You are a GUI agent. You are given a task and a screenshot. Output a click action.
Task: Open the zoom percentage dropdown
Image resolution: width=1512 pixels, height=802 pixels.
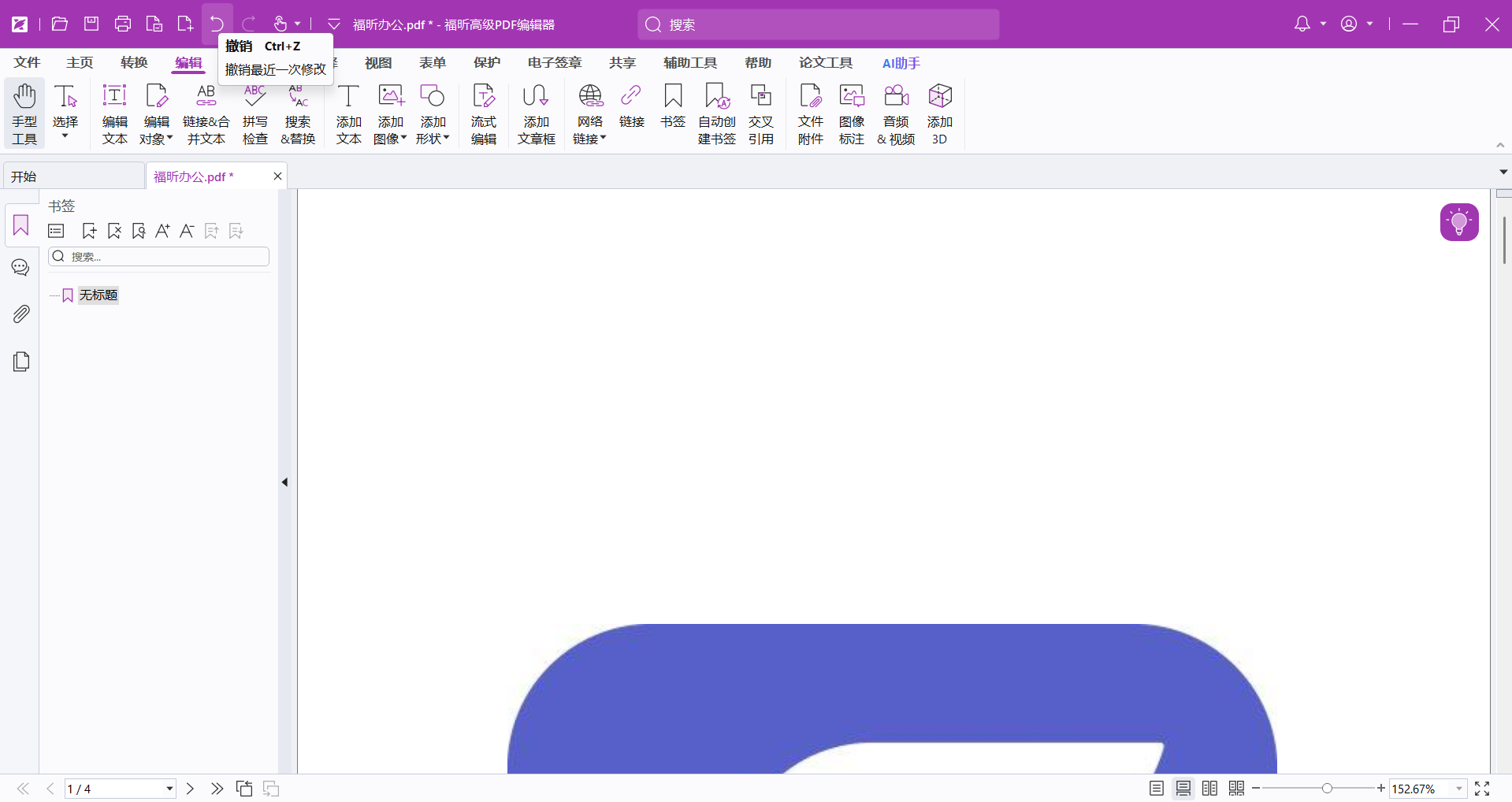point(1458,789)
